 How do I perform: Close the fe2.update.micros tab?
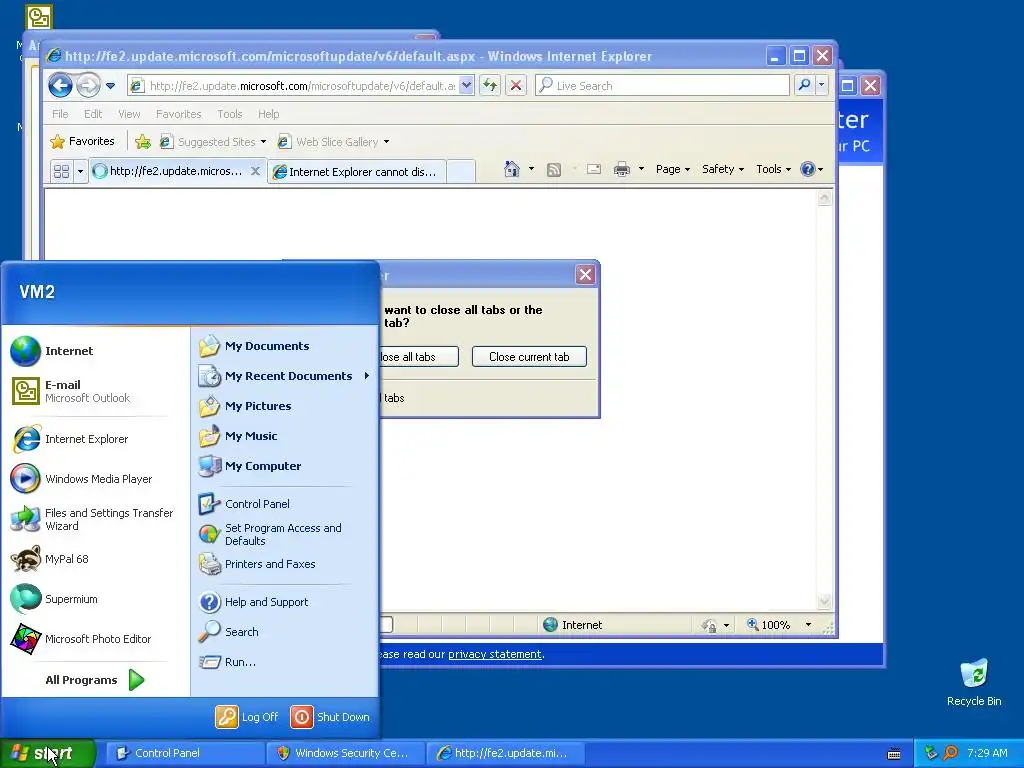(255, 171)
